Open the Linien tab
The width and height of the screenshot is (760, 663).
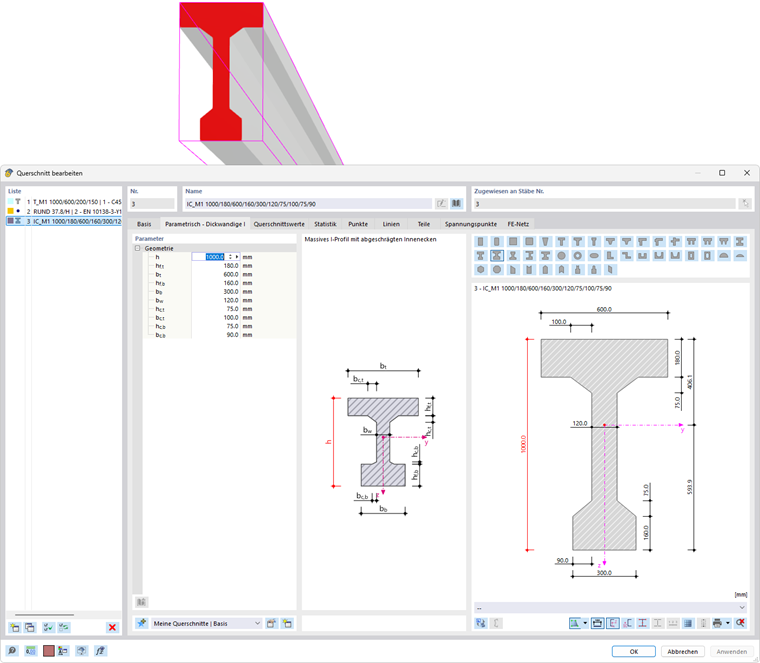pos(391,224)
